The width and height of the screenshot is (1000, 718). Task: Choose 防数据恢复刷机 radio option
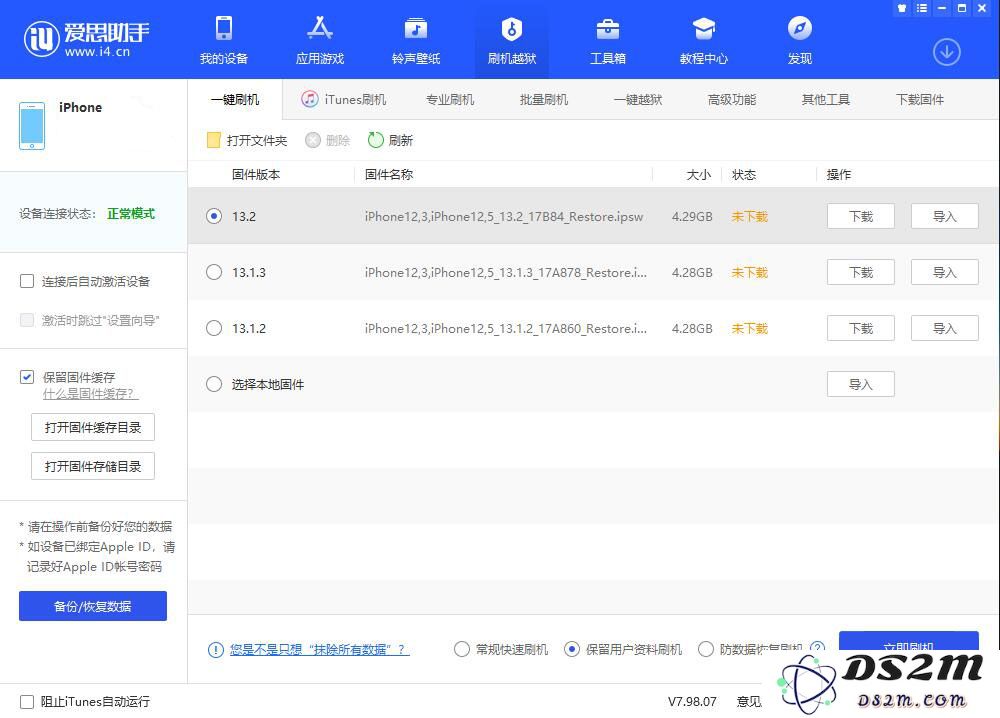point(706,650)
